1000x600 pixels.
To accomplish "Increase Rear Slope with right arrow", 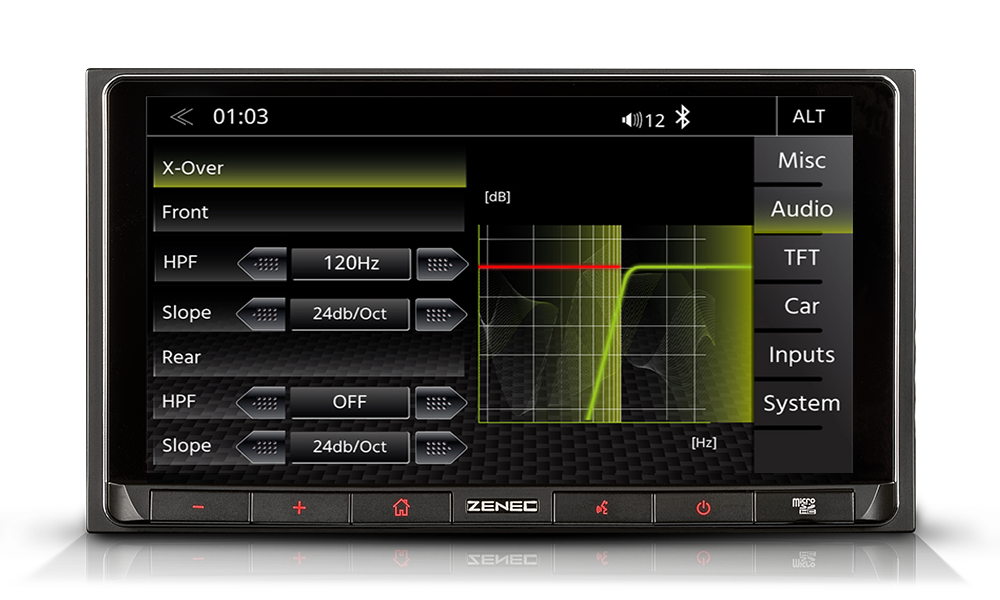I will point(441,447).
